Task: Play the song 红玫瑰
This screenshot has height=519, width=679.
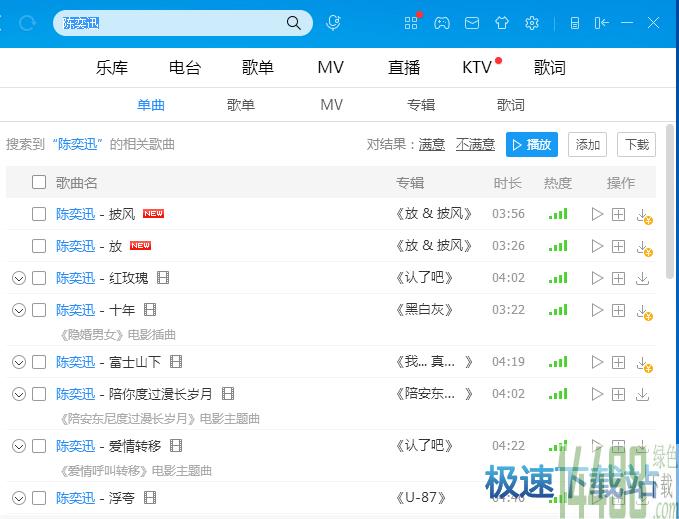Action: click(598, 278)
